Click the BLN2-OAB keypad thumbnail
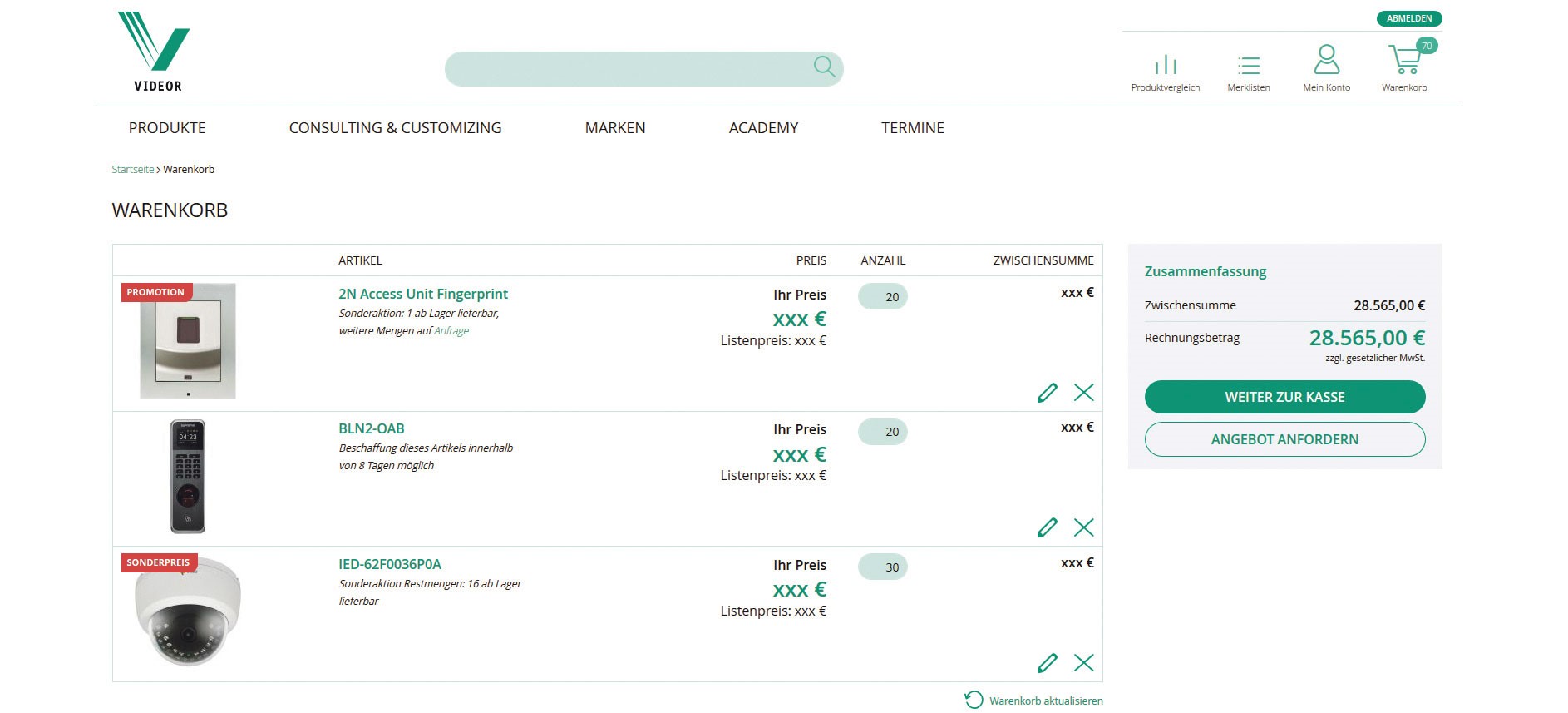 188,477
